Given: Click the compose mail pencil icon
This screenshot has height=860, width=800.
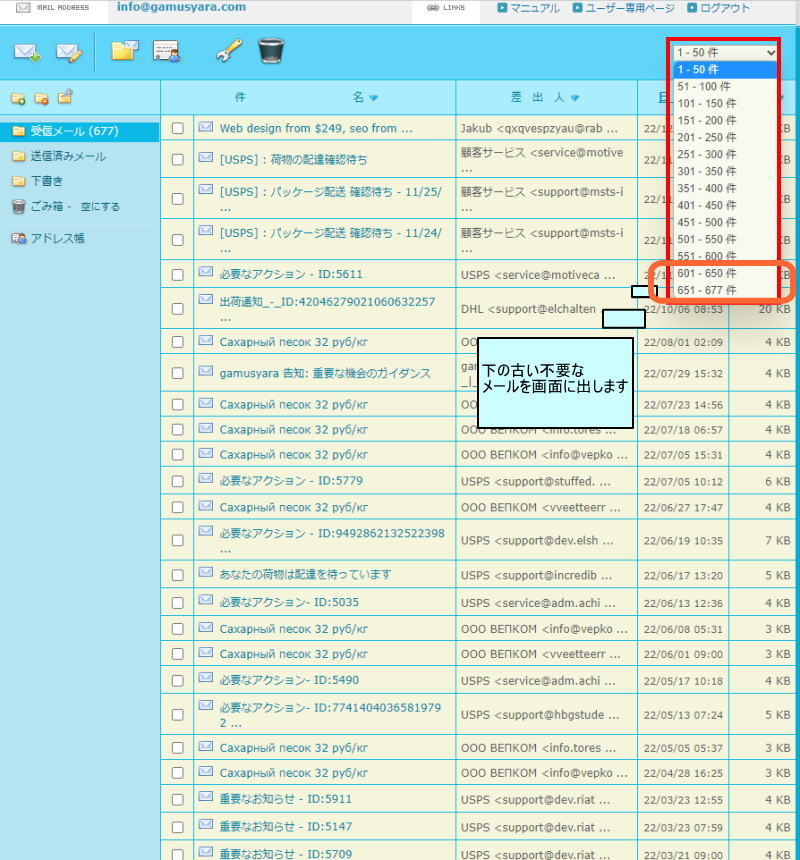Looking at the screenshot, I should 69,52.
